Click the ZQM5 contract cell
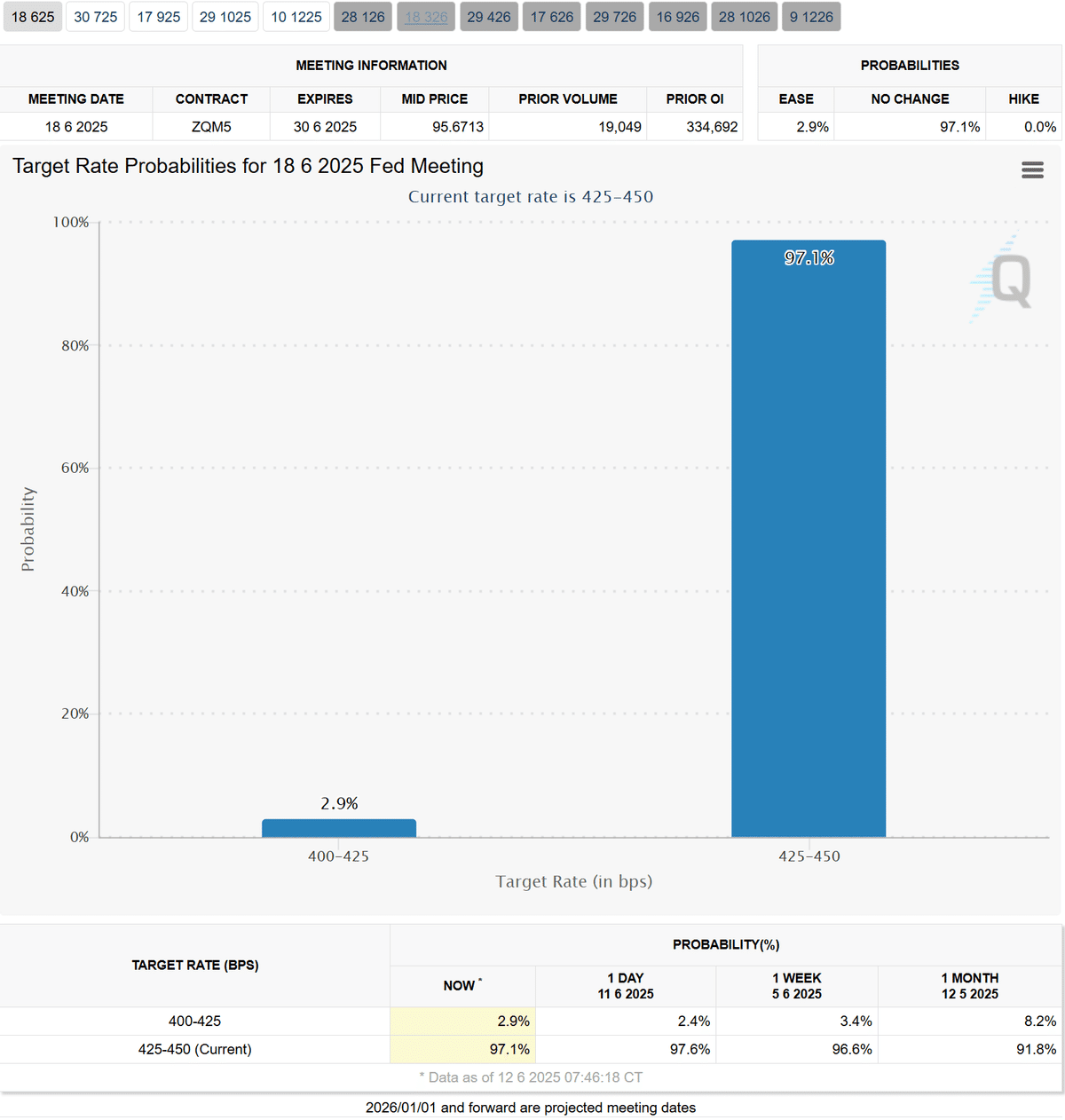The image size is (1065, 1120). click(211, 127)
